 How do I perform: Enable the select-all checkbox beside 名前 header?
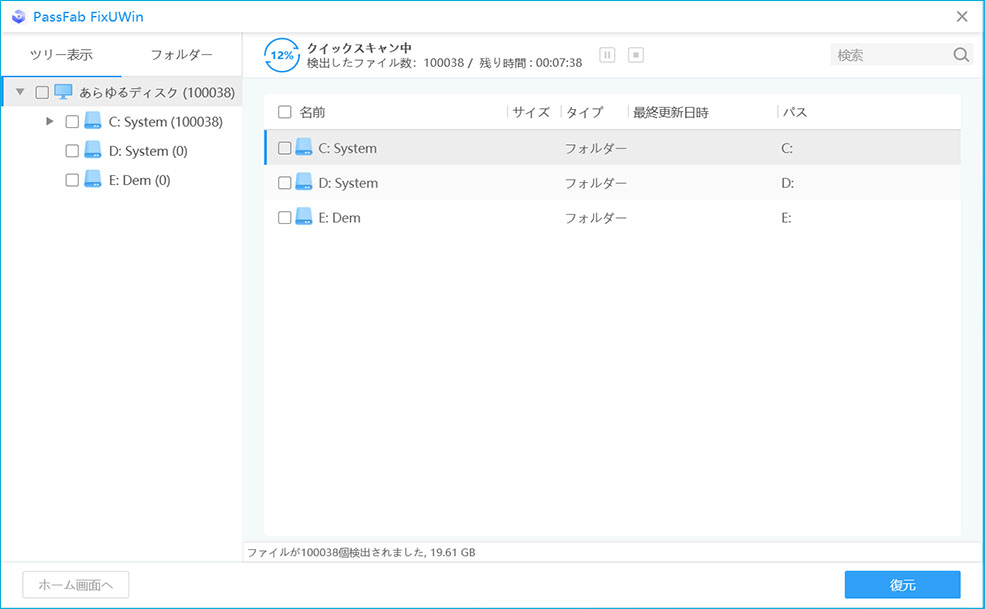point(284,112)
